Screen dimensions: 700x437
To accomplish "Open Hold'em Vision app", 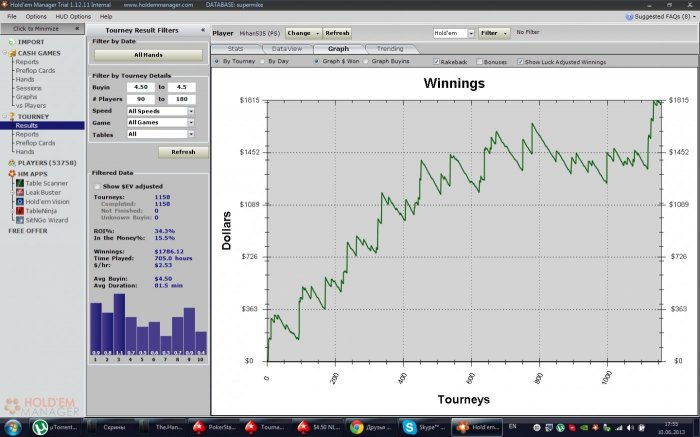I will (43, 202).
